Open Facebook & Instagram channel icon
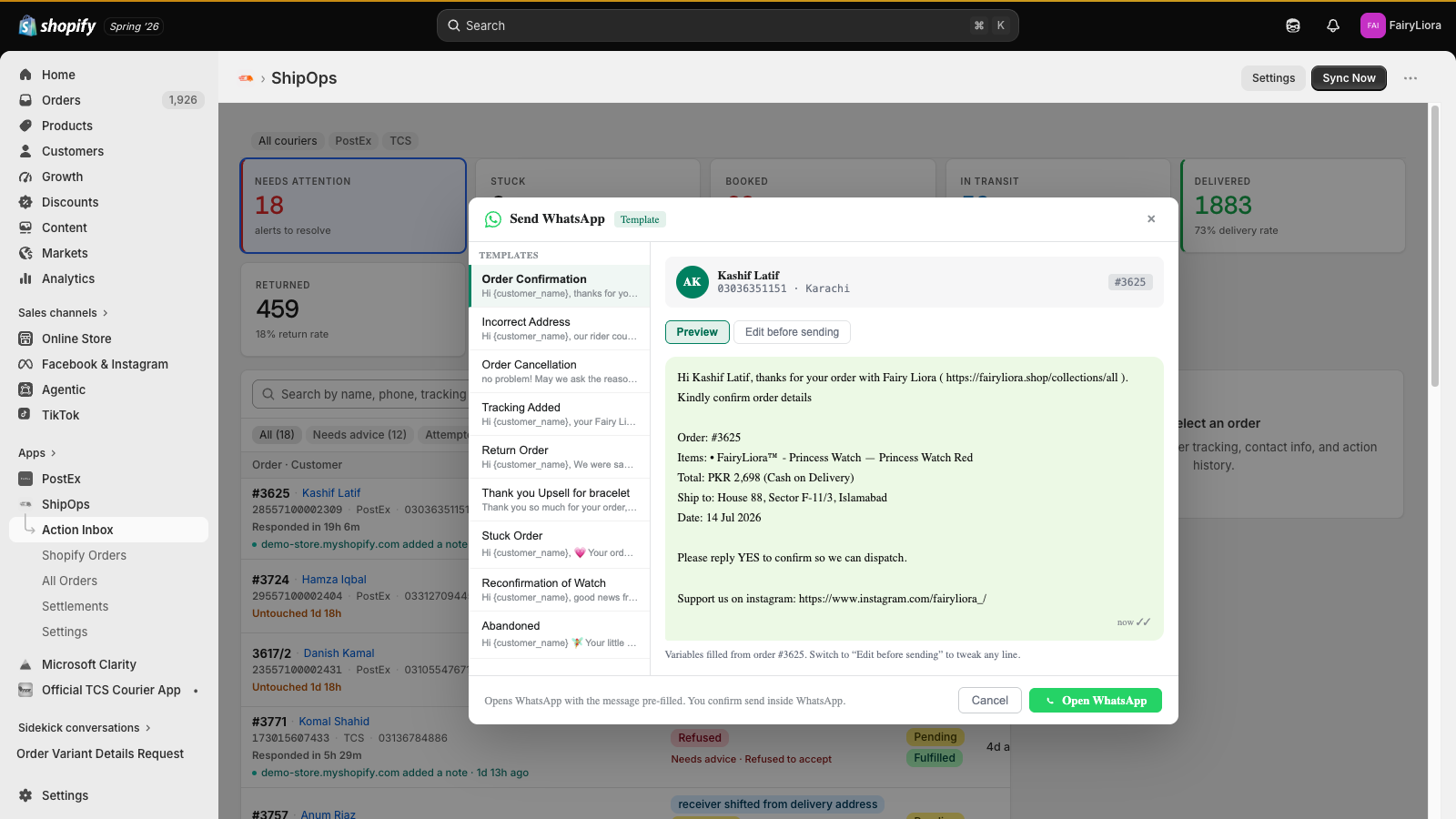This screenshot has width=1456, height=819. click(x=25, y=364)
